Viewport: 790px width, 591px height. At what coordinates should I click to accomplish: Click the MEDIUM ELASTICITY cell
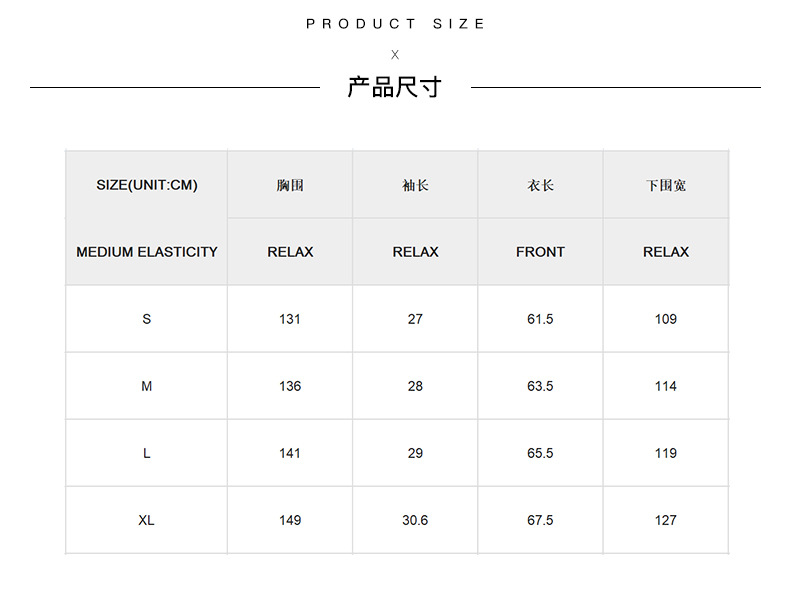tap(147, 252)
